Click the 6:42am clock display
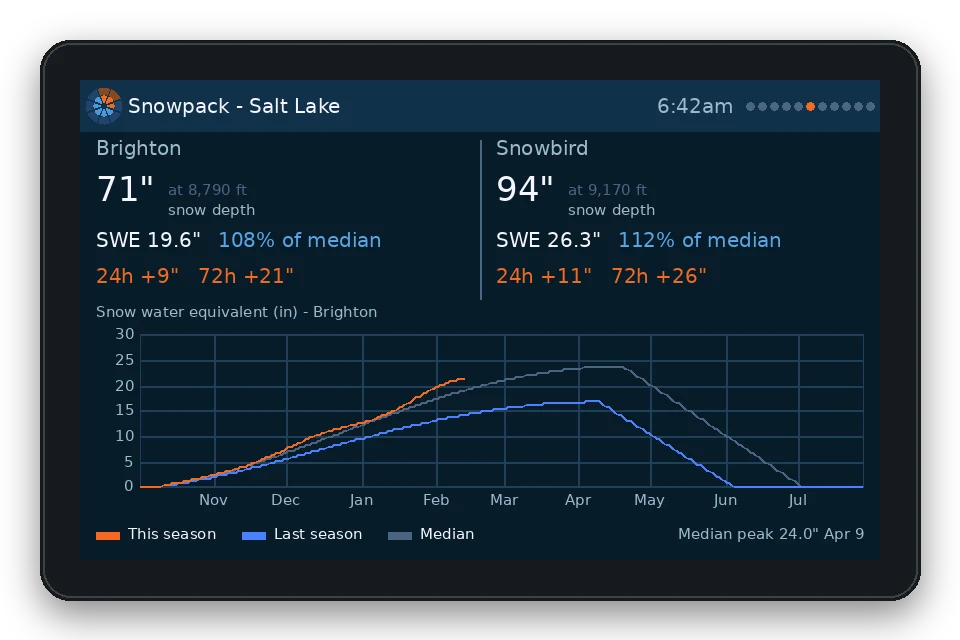The width and height of the screenshot is (960, 640). [x=695, y=107]
